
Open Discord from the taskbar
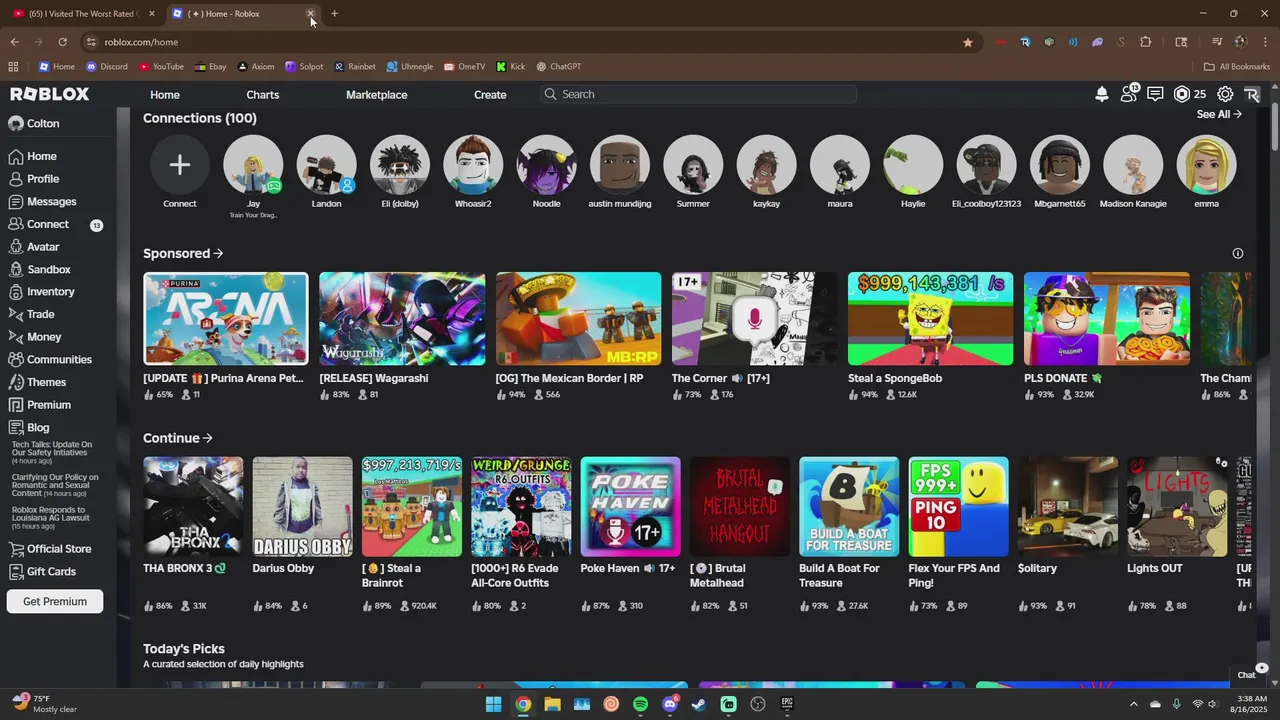tap(670, 704)
